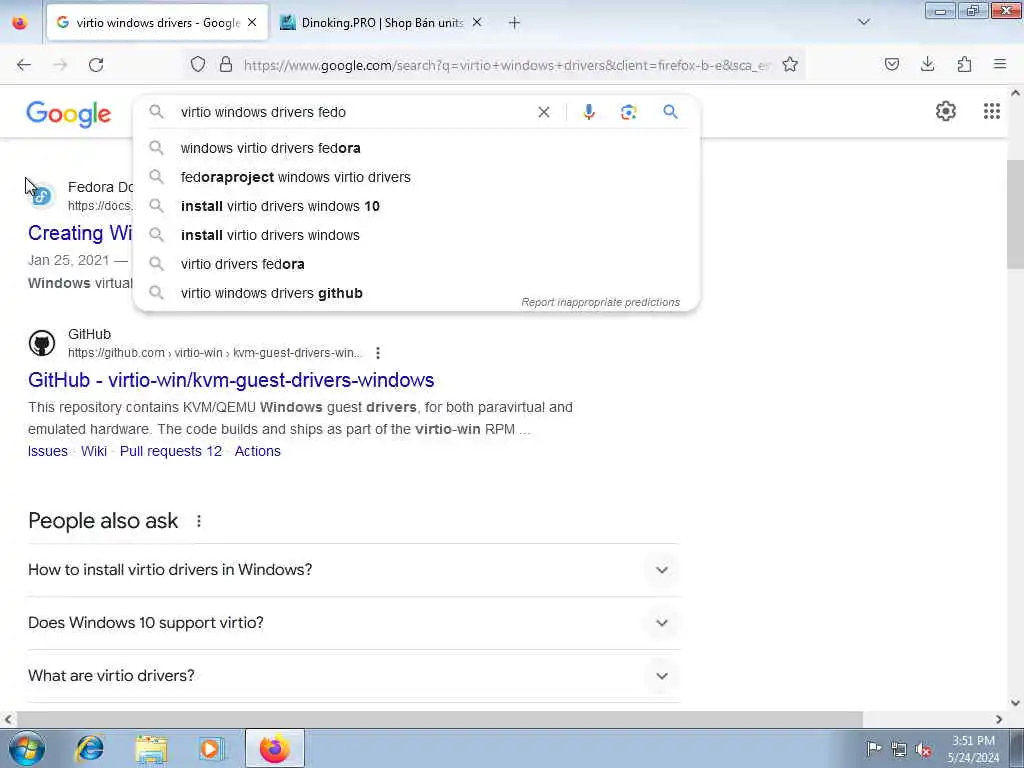1024x768 pixels.
Task: Click Report inappropriate predictions link
Action: point(600,302)
